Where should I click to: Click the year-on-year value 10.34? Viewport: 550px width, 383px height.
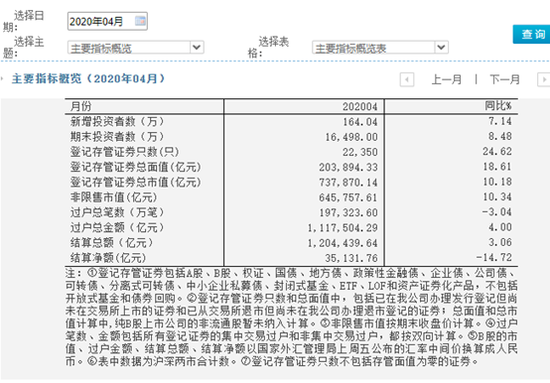point(497,197)
